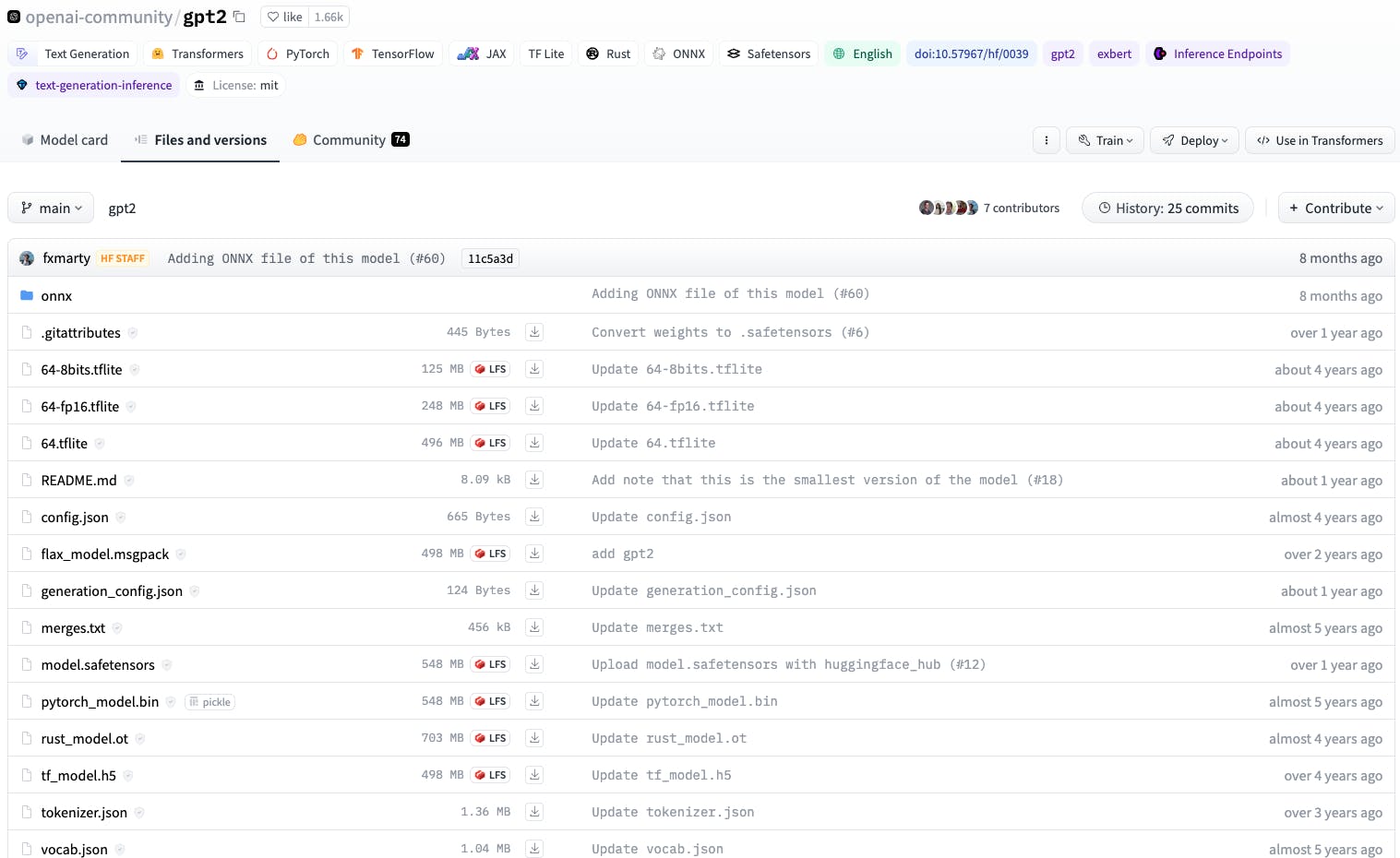Click the LFS badge on 64-8bits.tflite
The height and width of the screenshot is (858, 1400).
click(490, 369)
